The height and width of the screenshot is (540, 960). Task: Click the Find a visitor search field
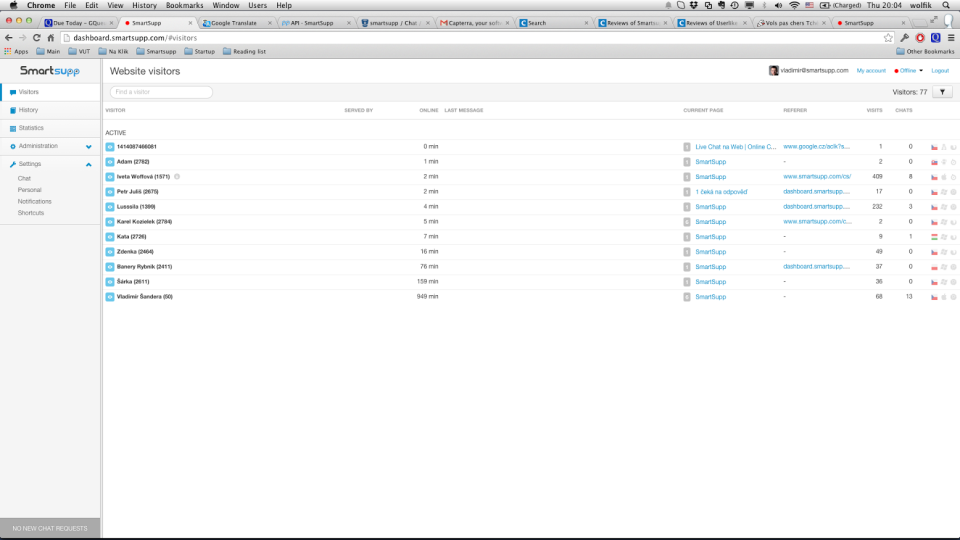[161, 92]
